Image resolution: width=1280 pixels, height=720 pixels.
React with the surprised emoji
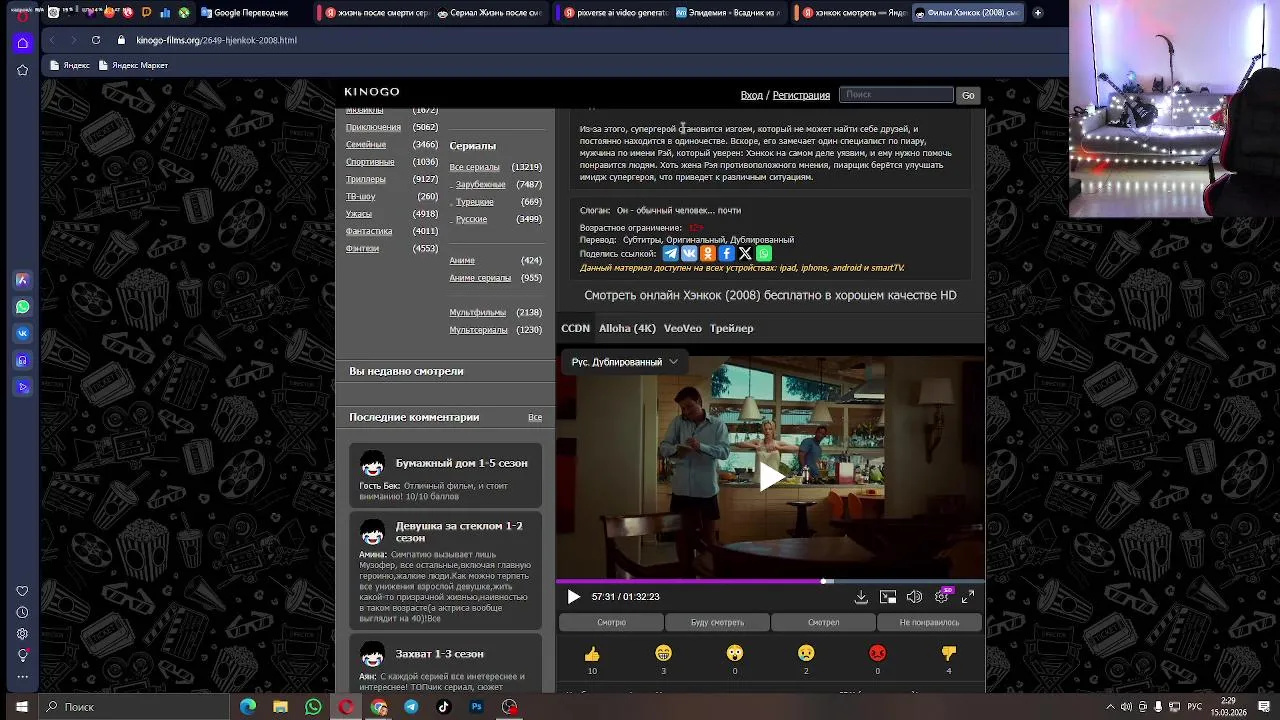735,654
